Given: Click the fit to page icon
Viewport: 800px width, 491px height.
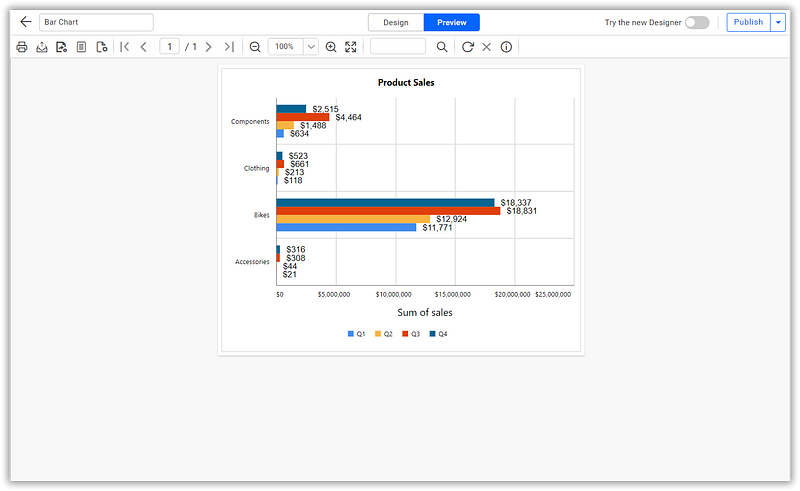Looking at the screenshot, I should pyautogui.click(x=351, y=47).
